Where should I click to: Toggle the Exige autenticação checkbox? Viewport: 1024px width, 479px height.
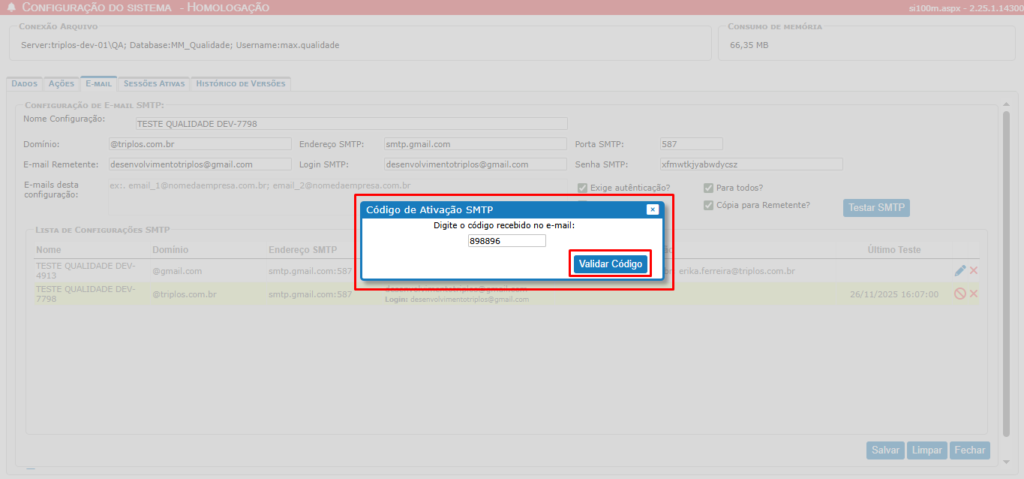583,188
